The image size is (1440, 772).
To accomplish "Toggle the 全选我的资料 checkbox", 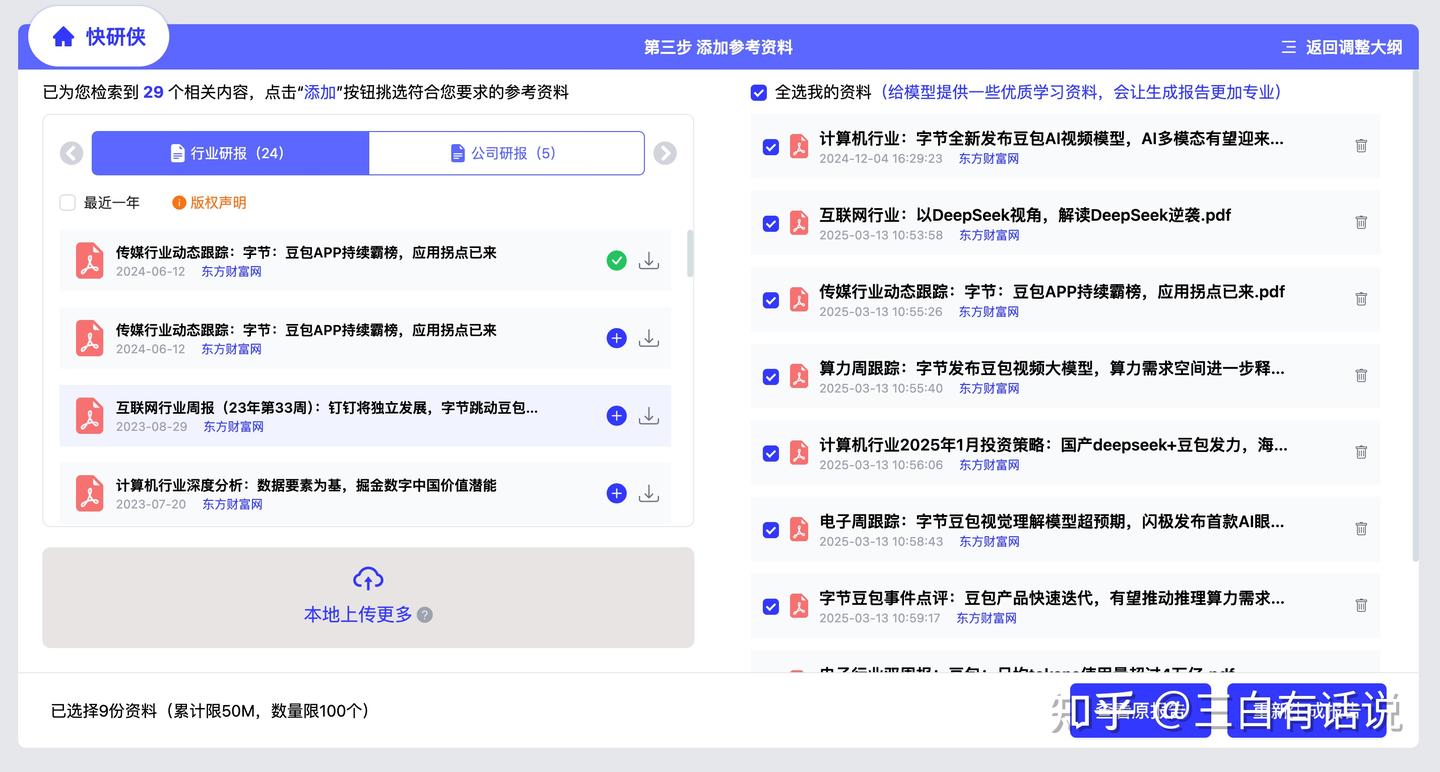I will pyautogui.click(x=759, y=92).
